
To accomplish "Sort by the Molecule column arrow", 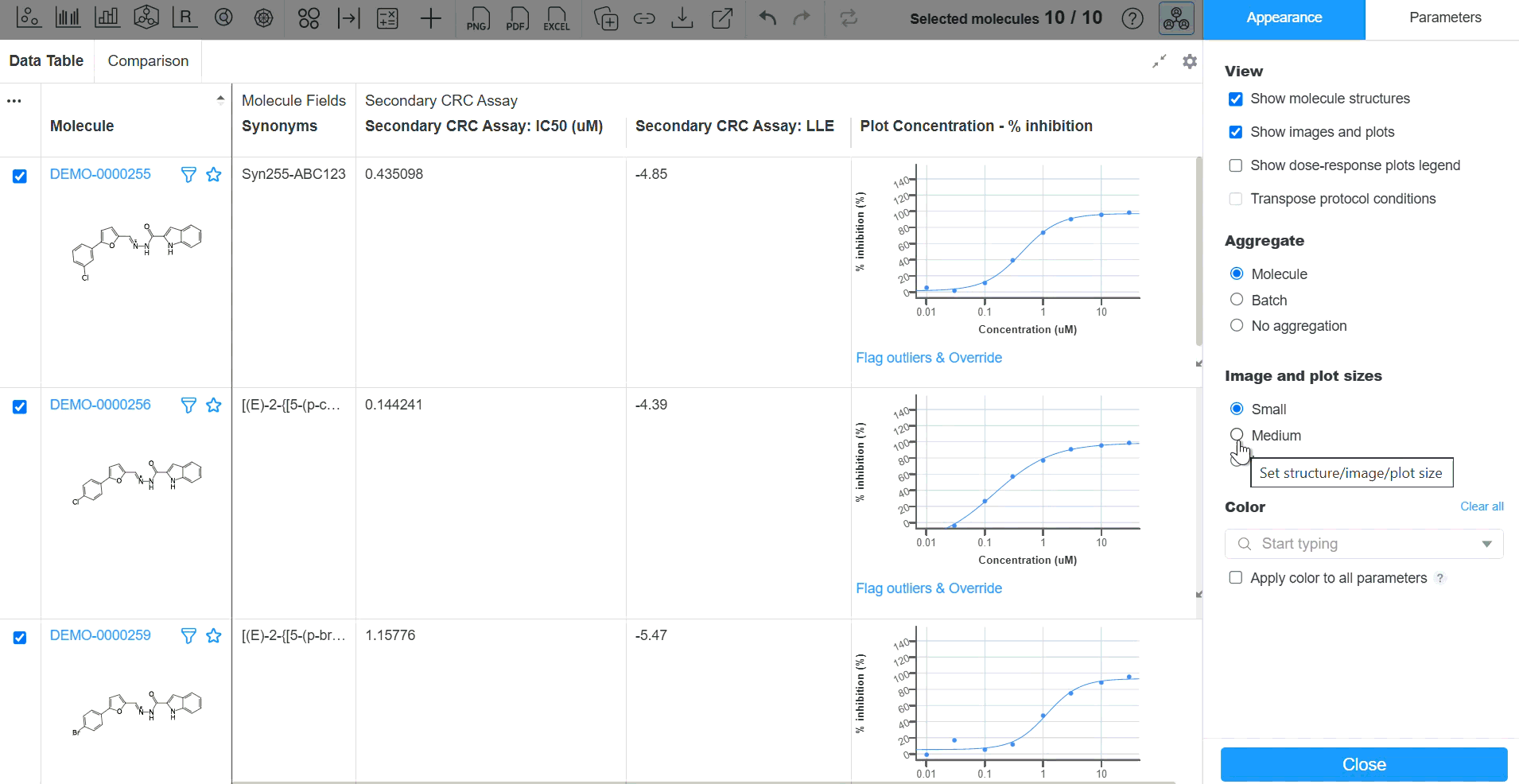I will point(220,99).
